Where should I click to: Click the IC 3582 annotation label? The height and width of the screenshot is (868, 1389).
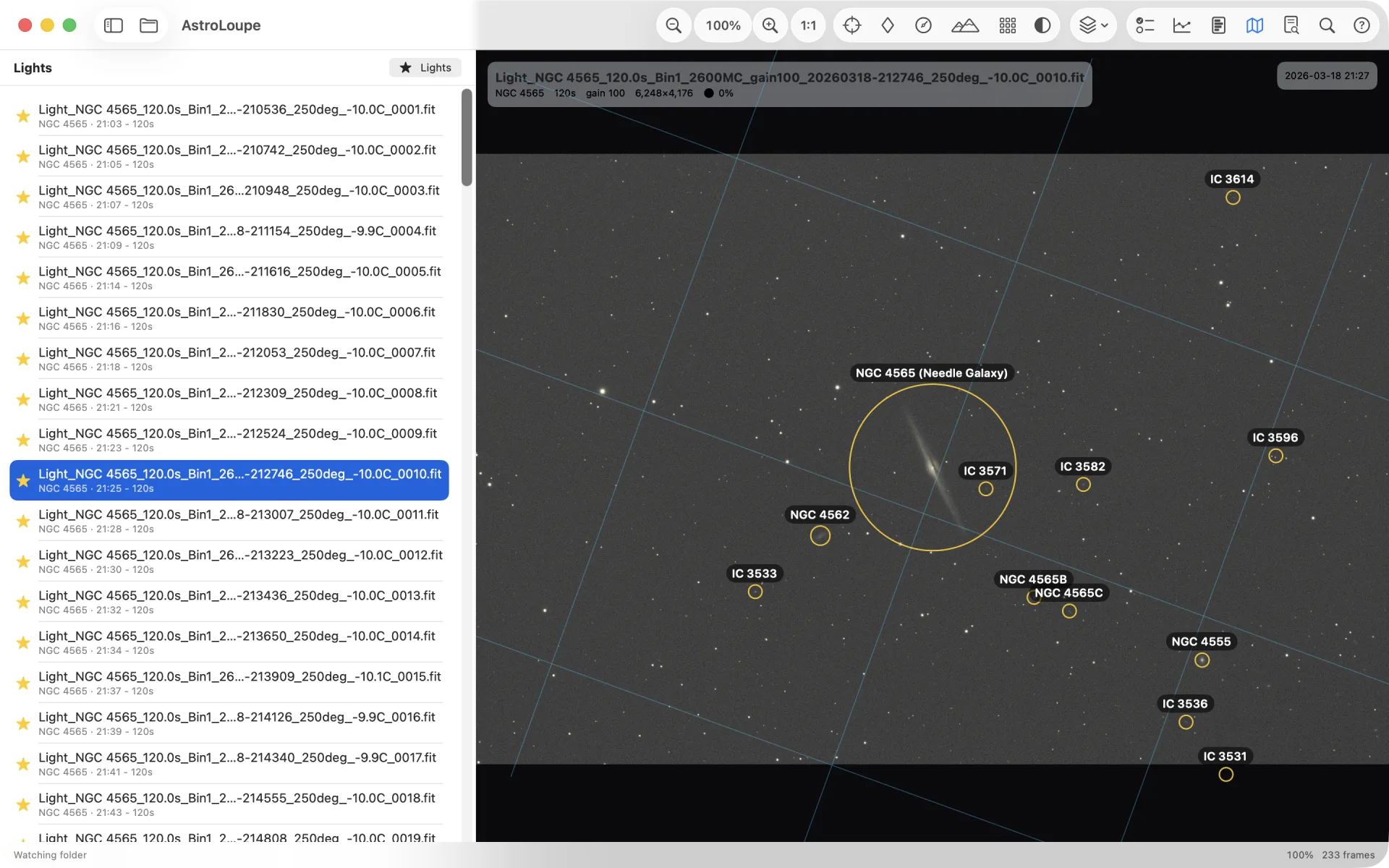coord(1082,467)
